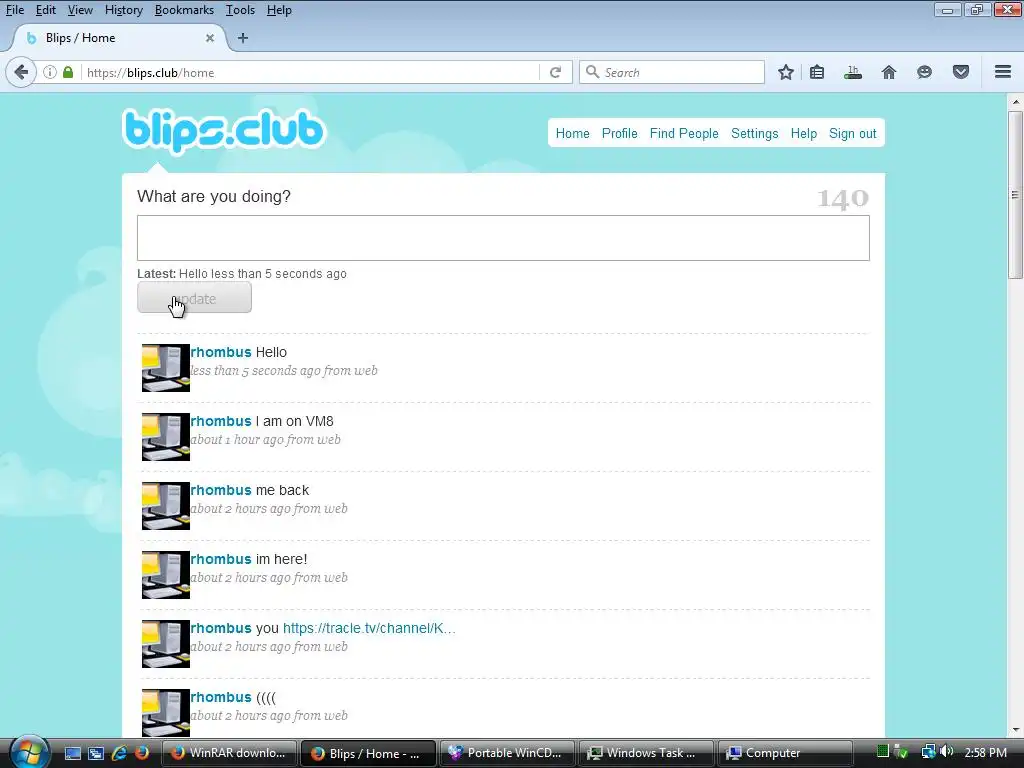
Task: Open rhombus username on me back post
Action: 221,490
